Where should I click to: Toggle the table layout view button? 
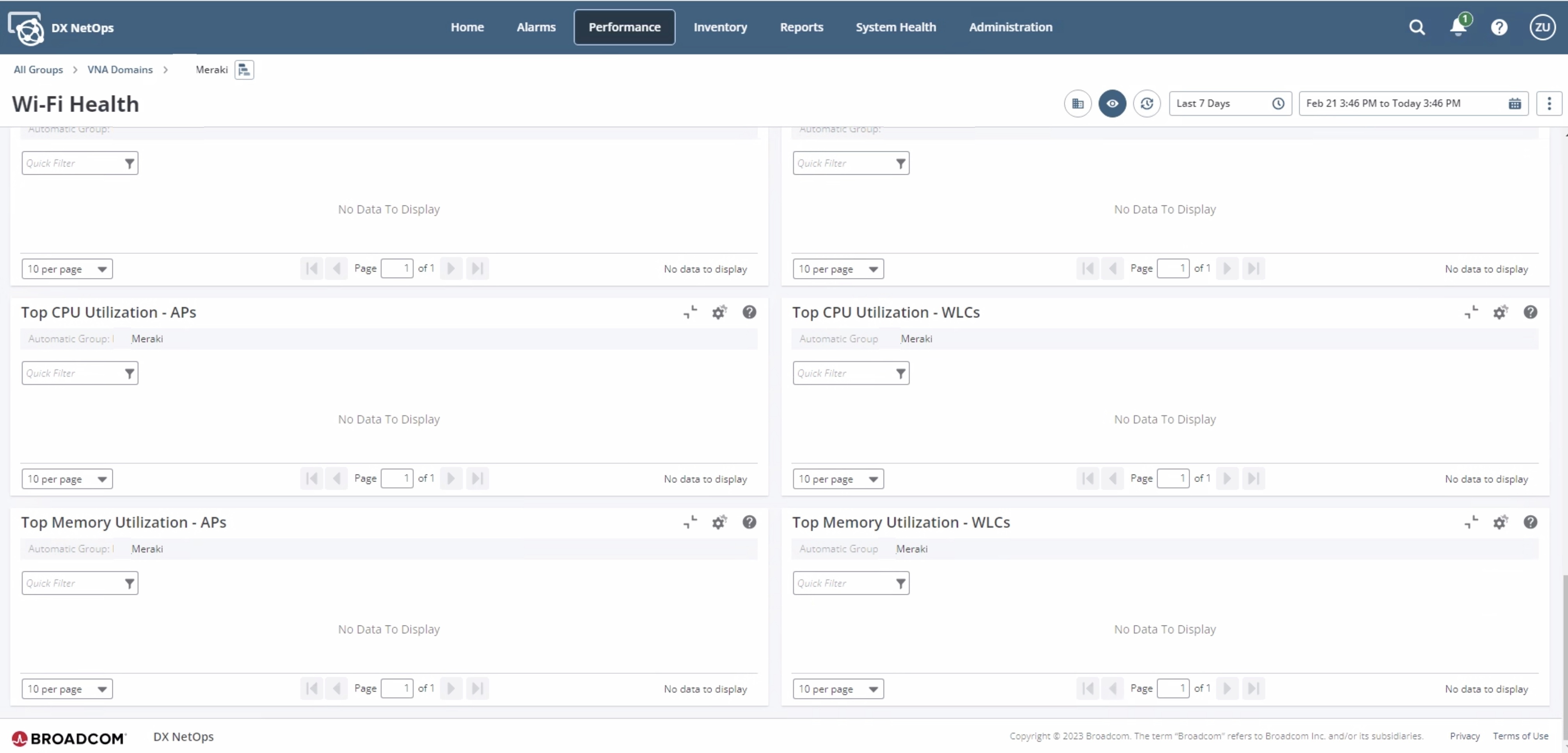(x=1078, y=103)
